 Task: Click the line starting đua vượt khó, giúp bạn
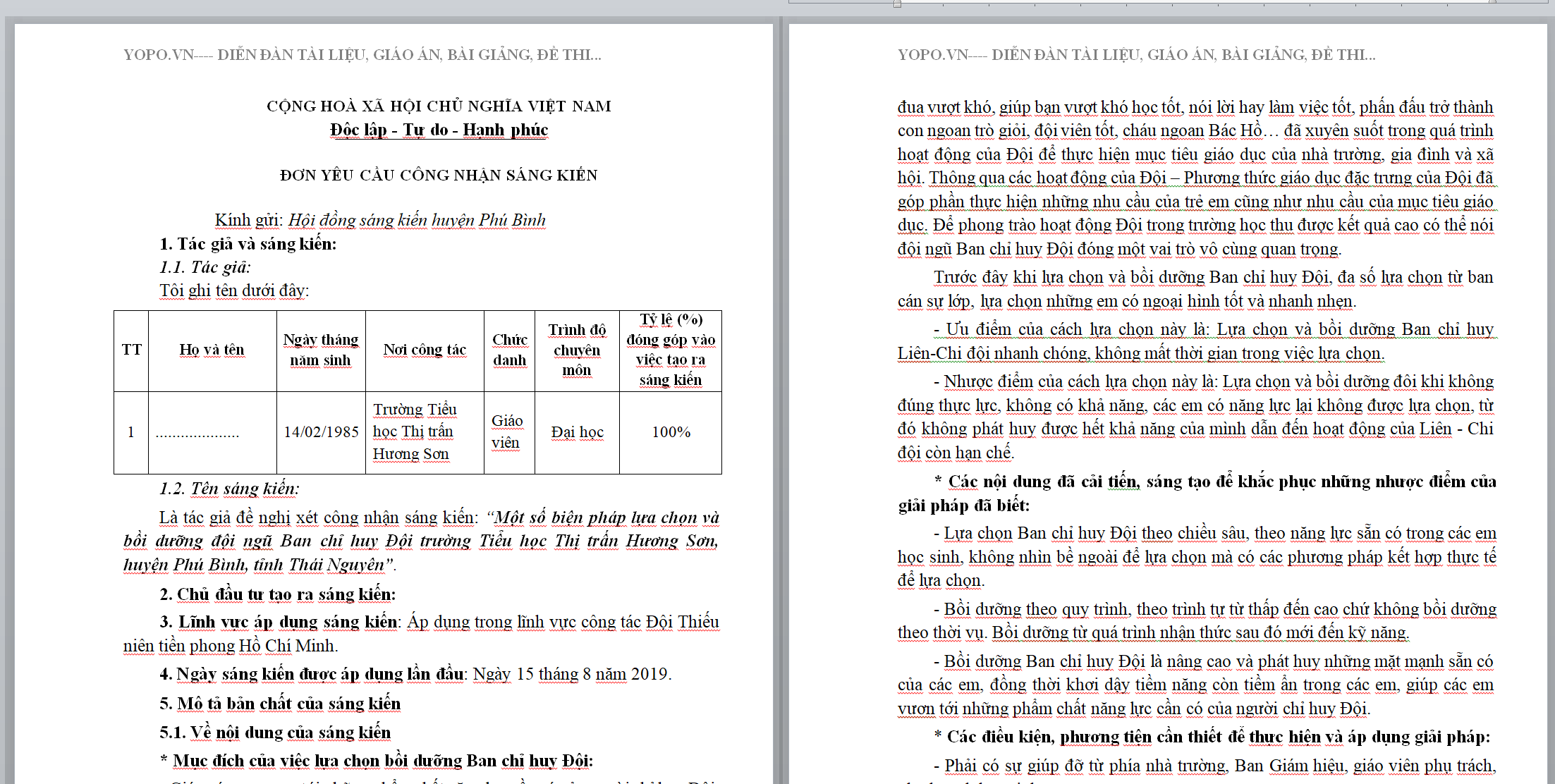point(1195,107)
